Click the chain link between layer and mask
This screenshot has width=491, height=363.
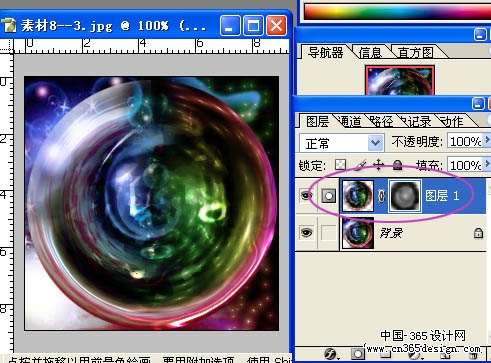pos(381,196)
